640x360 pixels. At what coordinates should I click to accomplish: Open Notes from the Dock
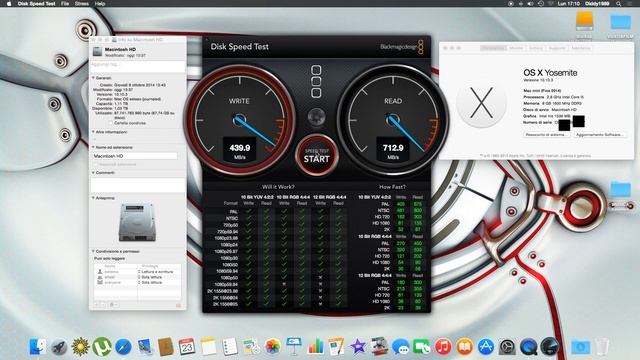pos(208,347)
